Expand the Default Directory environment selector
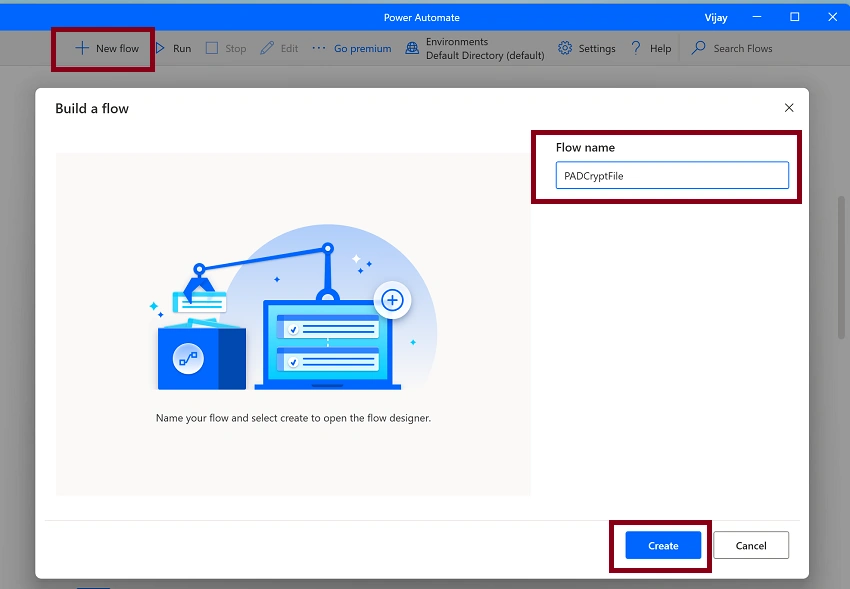Screen dimensions: 850x589 coord(485,55)
